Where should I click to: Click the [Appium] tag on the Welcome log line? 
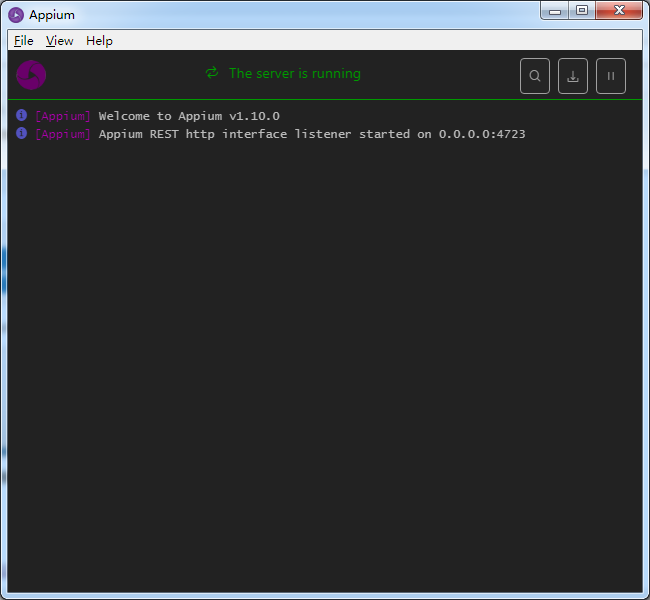(63, 116)
